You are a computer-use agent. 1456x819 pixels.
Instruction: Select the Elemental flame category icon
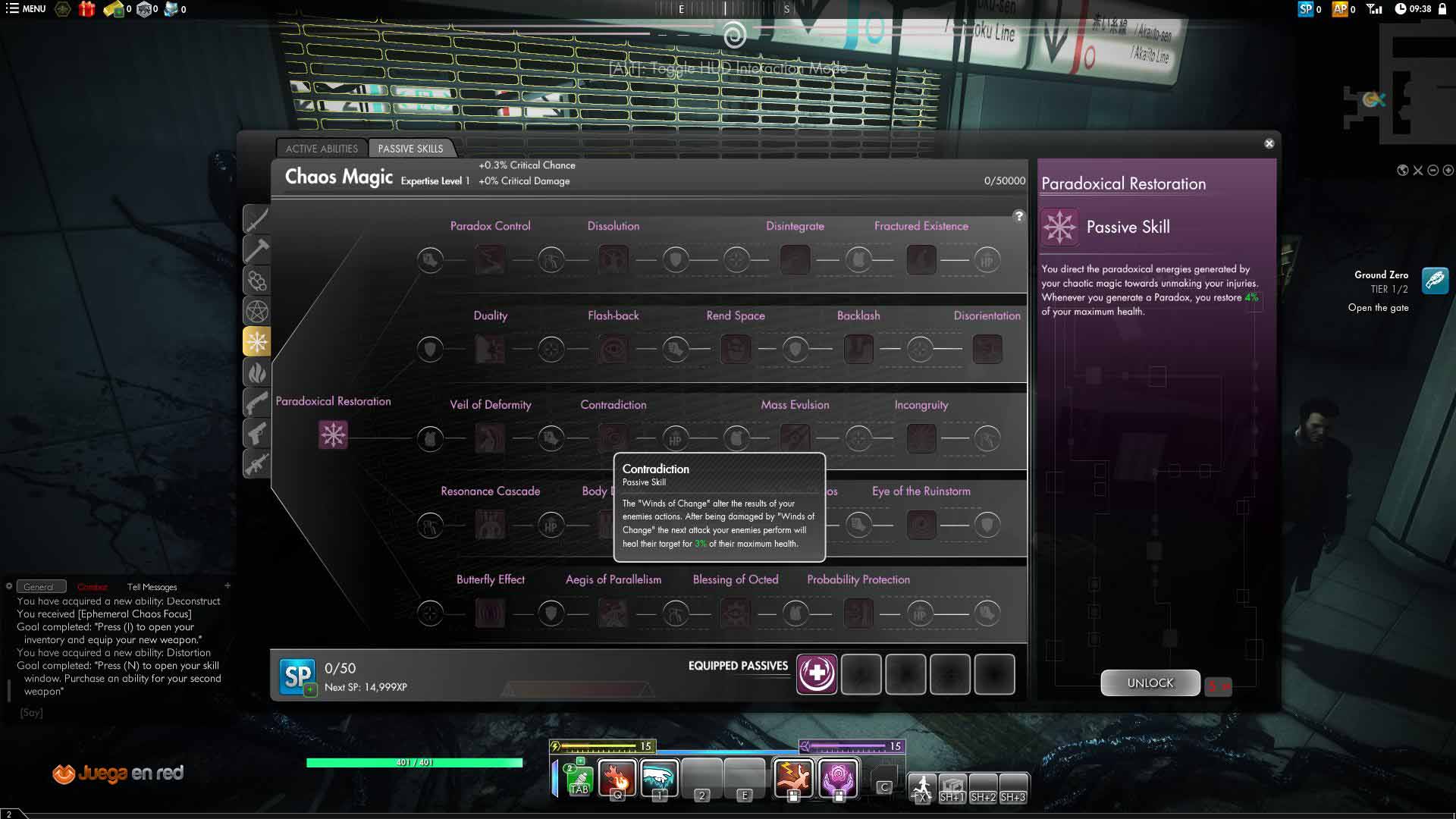[x=257, y=372]
